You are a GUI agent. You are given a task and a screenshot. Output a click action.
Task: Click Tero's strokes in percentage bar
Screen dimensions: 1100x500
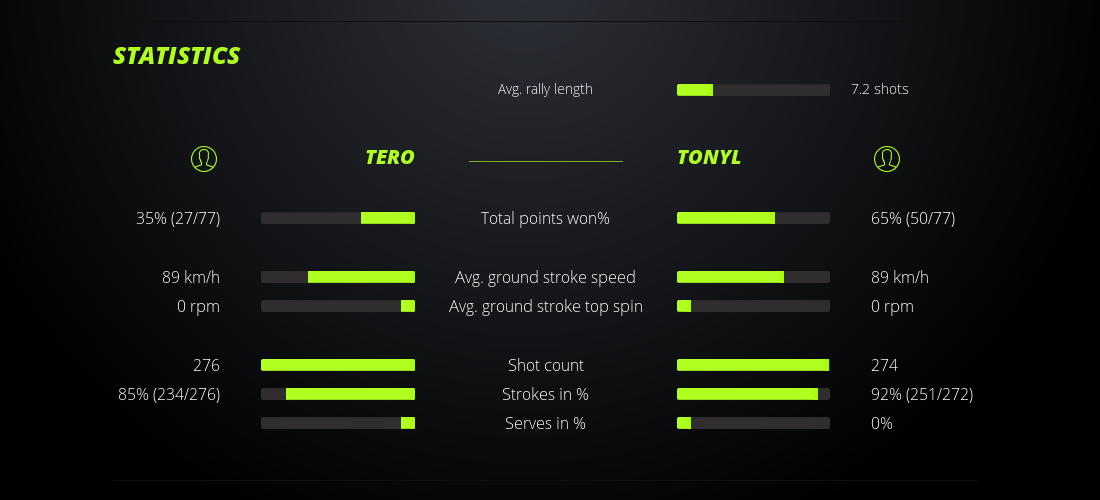click(x=338, y=394)
